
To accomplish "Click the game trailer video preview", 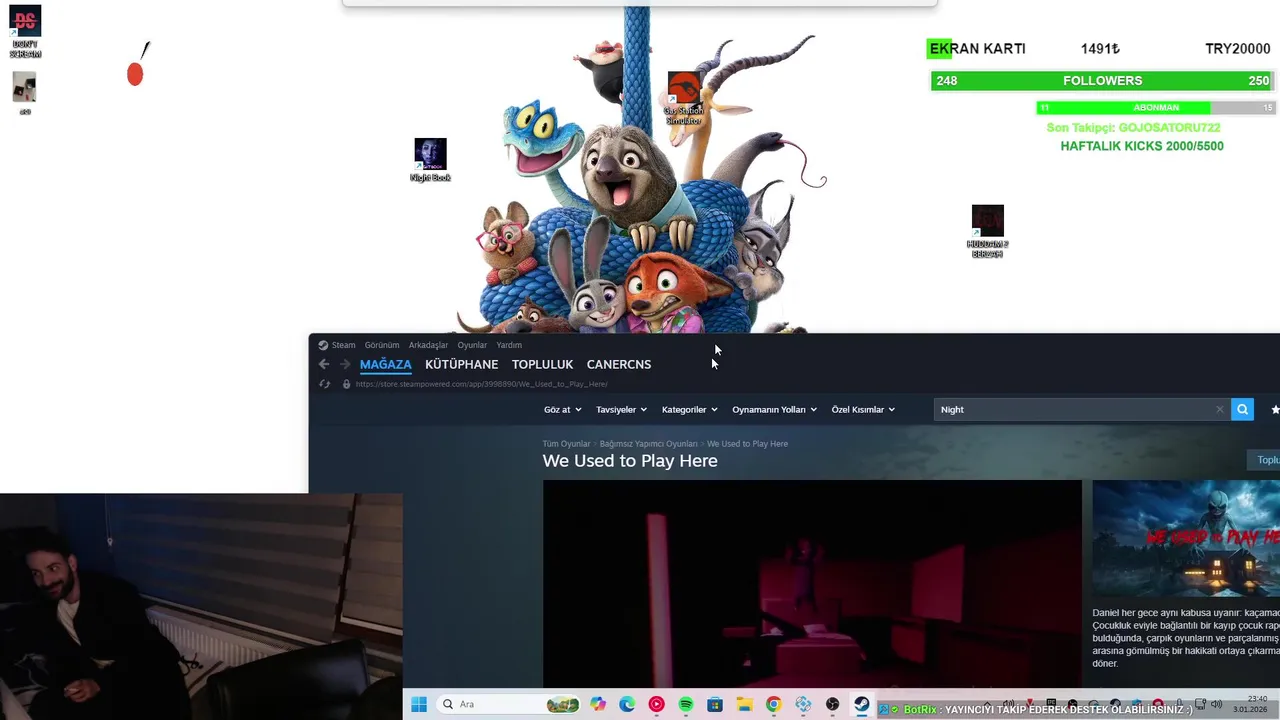I will (812, 584).
